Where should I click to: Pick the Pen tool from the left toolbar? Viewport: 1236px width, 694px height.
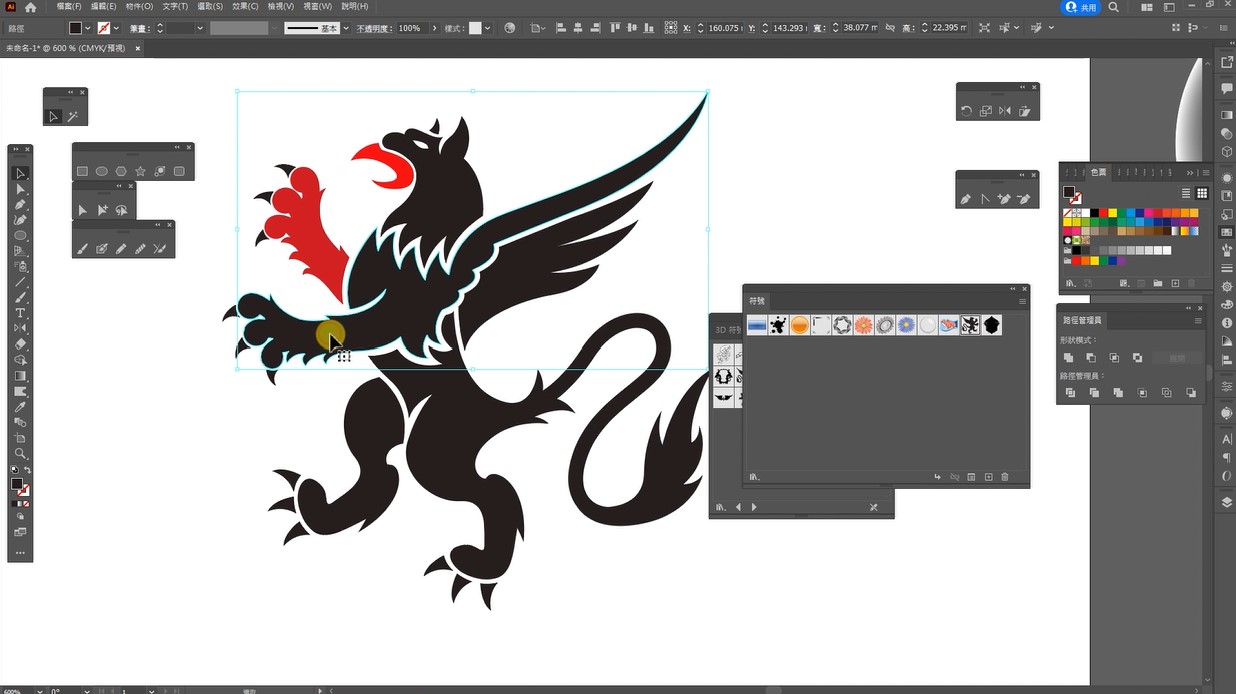tap(20, 204)
